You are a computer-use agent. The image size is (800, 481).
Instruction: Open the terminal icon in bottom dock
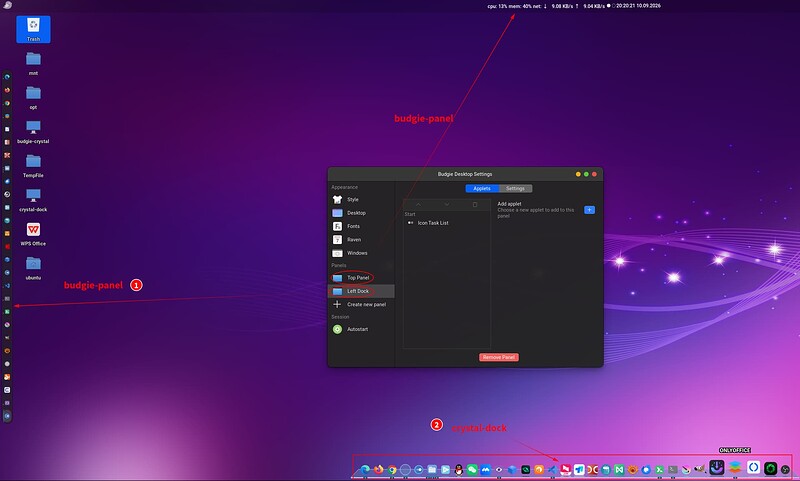click(x=673, y=469)
